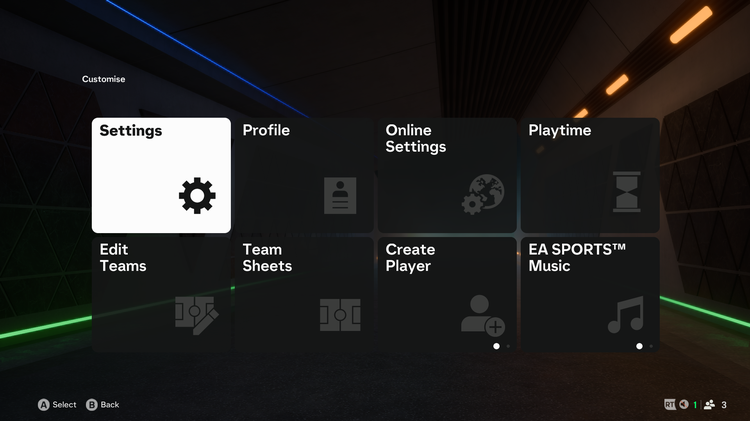Click the add-person Create Player icon

point(483,315)
